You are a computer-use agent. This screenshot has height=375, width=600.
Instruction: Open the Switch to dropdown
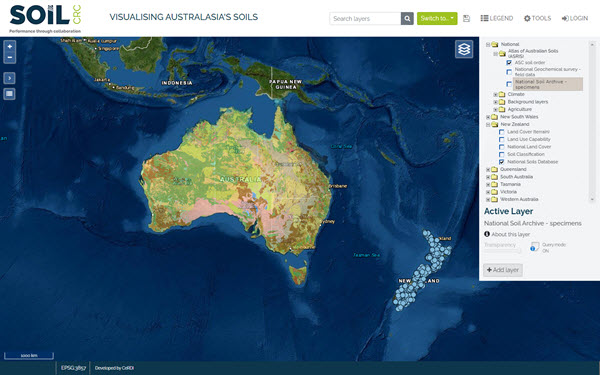[437, 18]
